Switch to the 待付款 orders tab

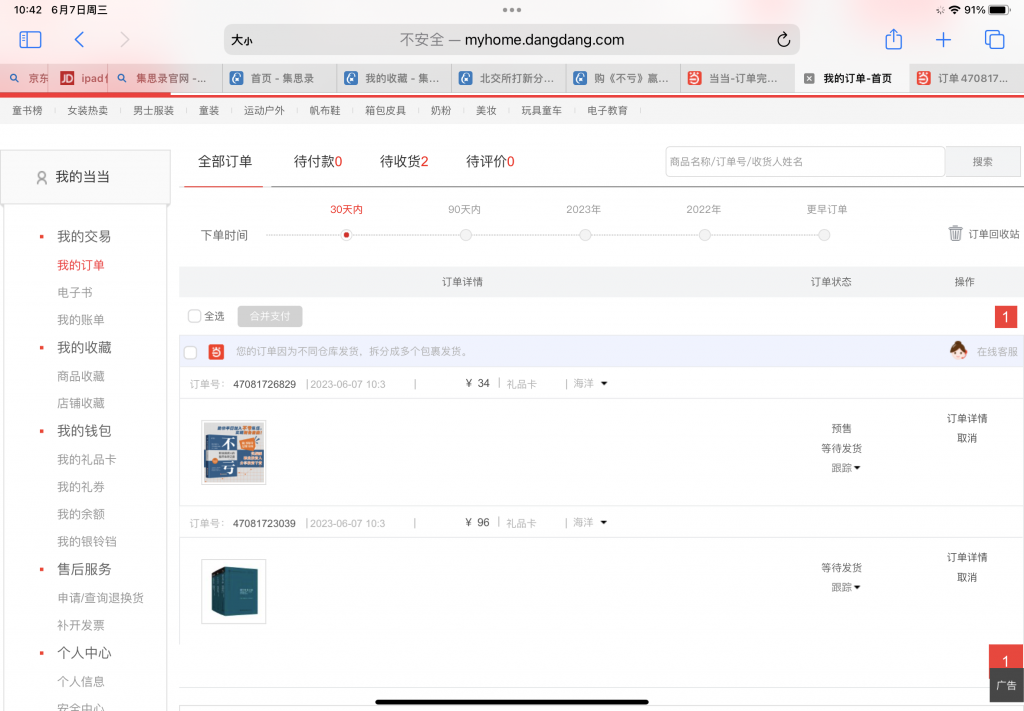click(x=318, y=161)
